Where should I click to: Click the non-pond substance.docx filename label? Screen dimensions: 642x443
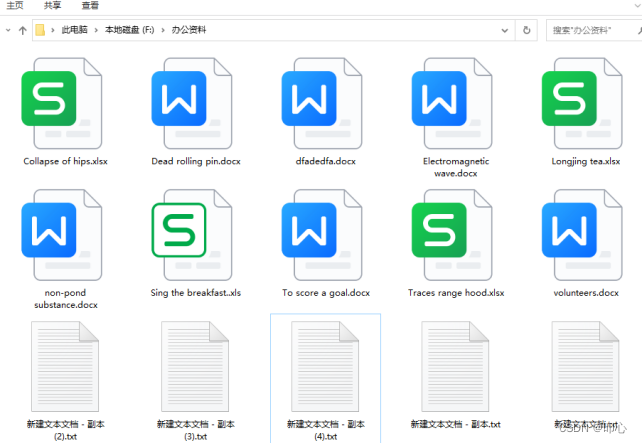[x=66, y=298]
